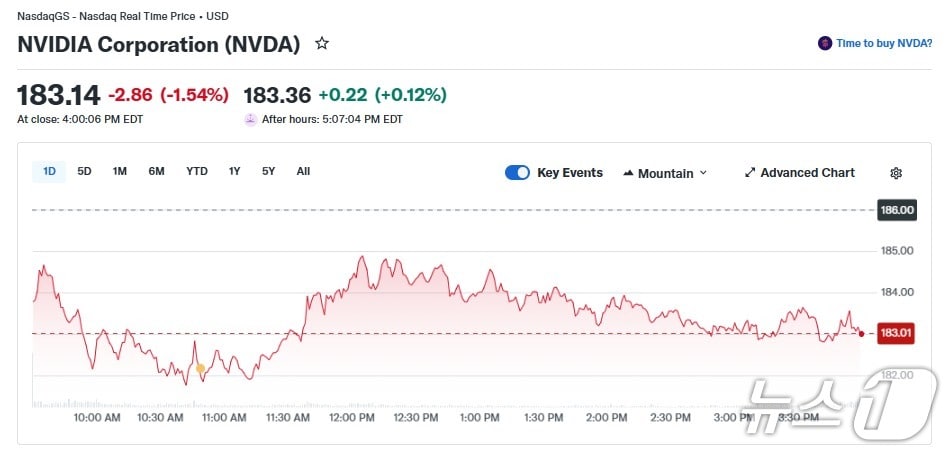The width and height of the screenshot is (952, 455).
Task: Switch to the 5D time range
Action: pyautogui.click(x=85, y=171)
